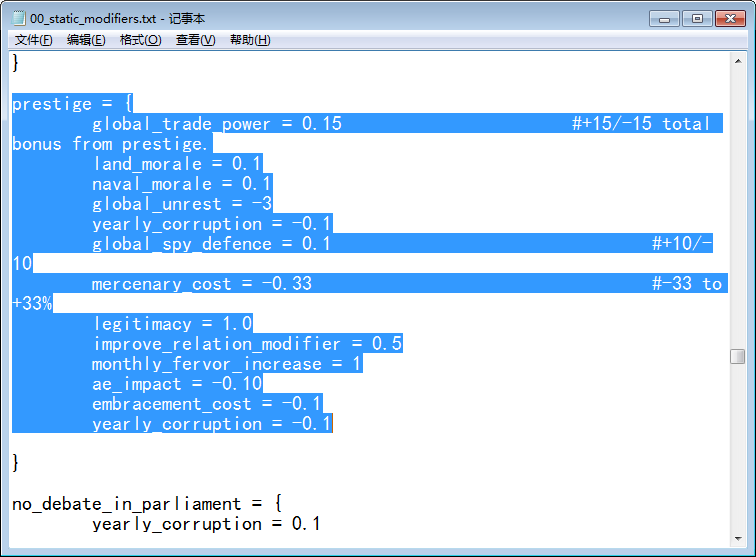Open the 编辑(E) menu

pyautogui.click(x=86, y=40)
